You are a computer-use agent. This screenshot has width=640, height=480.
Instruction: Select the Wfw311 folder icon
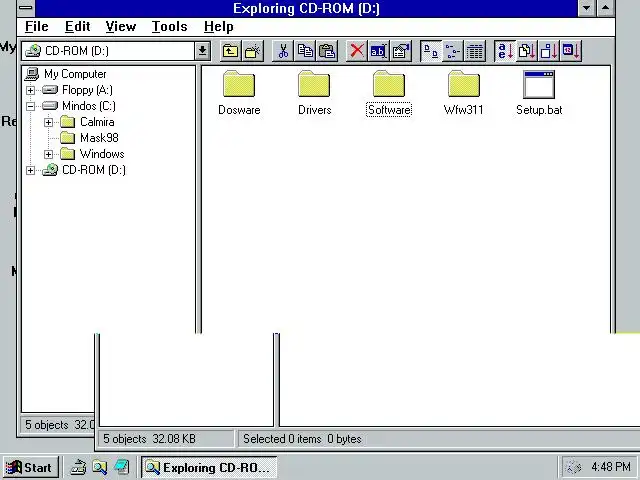pos(464,84)
